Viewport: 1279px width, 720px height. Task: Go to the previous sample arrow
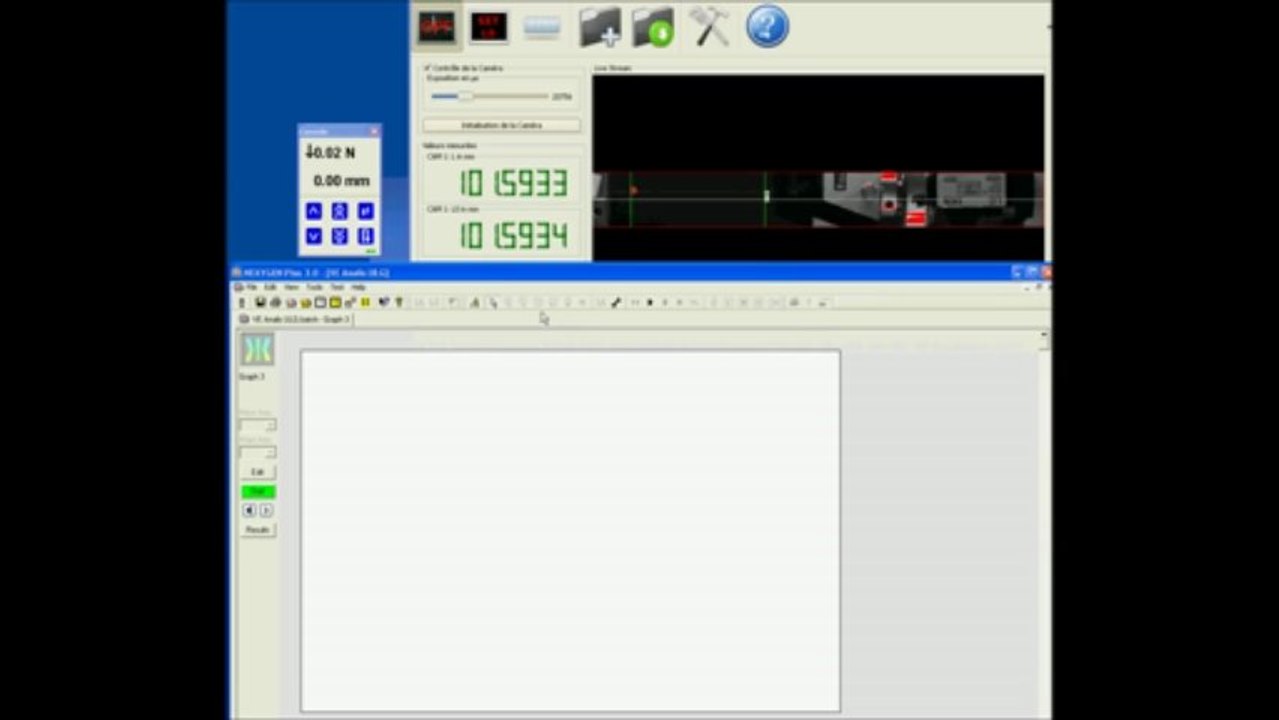click(249, 510)
